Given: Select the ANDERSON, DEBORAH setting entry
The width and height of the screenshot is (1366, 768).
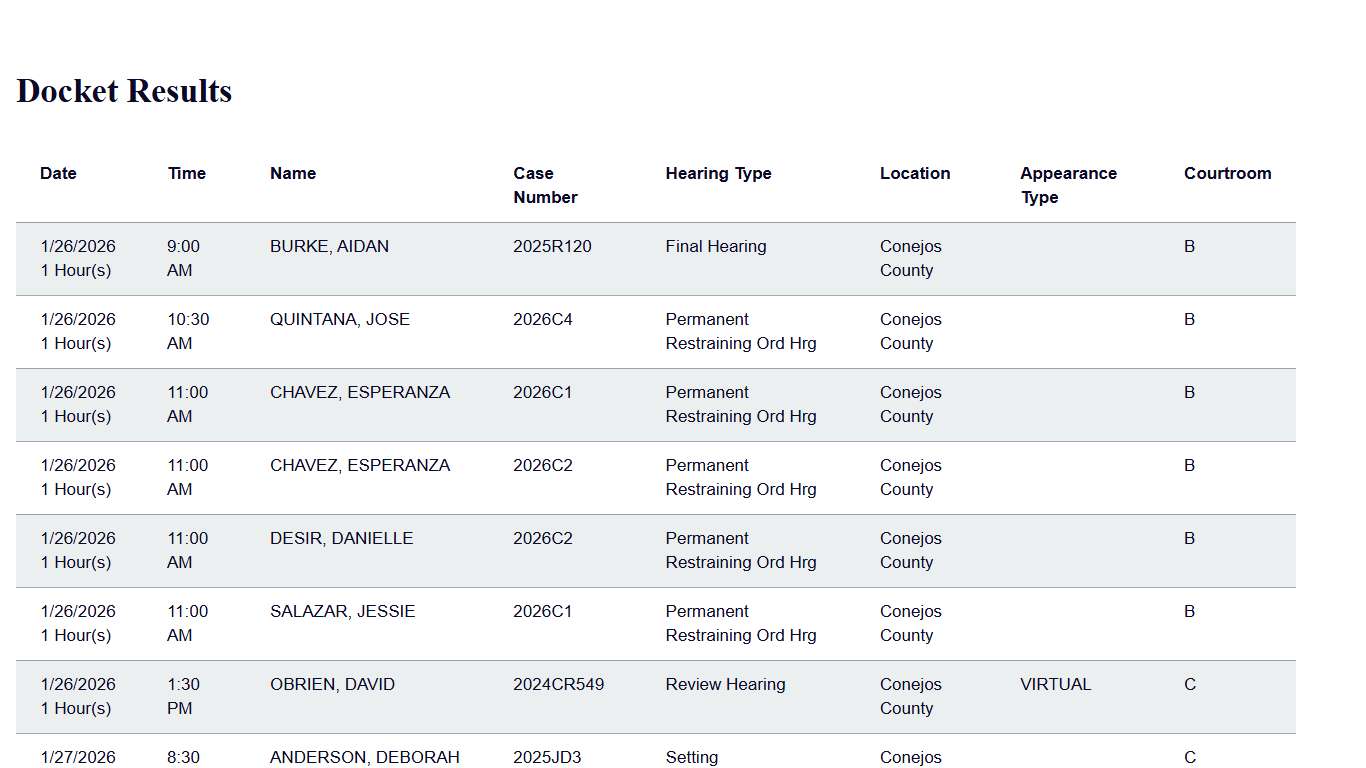Looking at the screenshot, I should (364, 757).
